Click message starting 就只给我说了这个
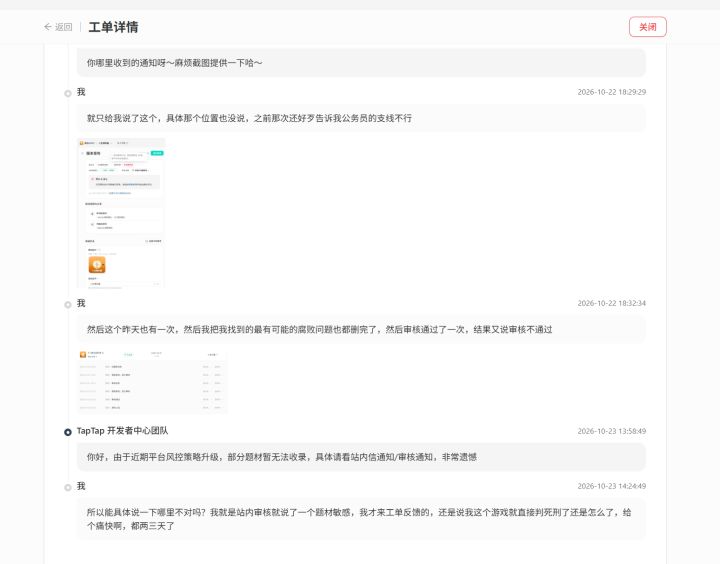720x564 pixels. click(361, 118)
